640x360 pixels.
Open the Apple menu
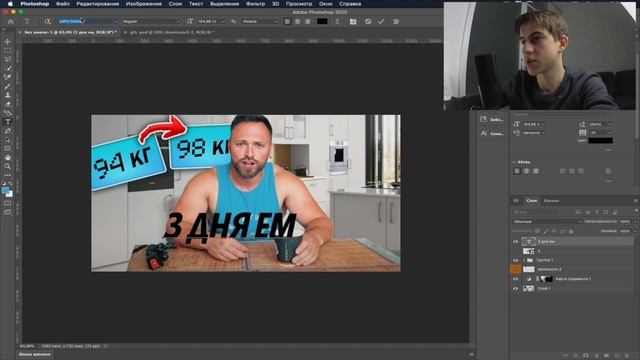click(x=10, y=4)
